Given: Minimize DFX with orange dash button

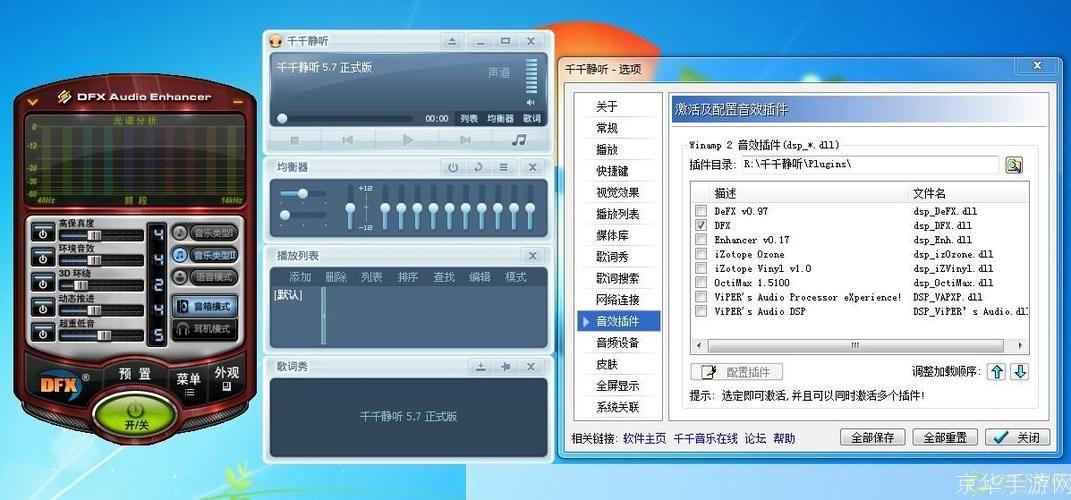Looking at the screenshot, I should (x=238, y=102).
